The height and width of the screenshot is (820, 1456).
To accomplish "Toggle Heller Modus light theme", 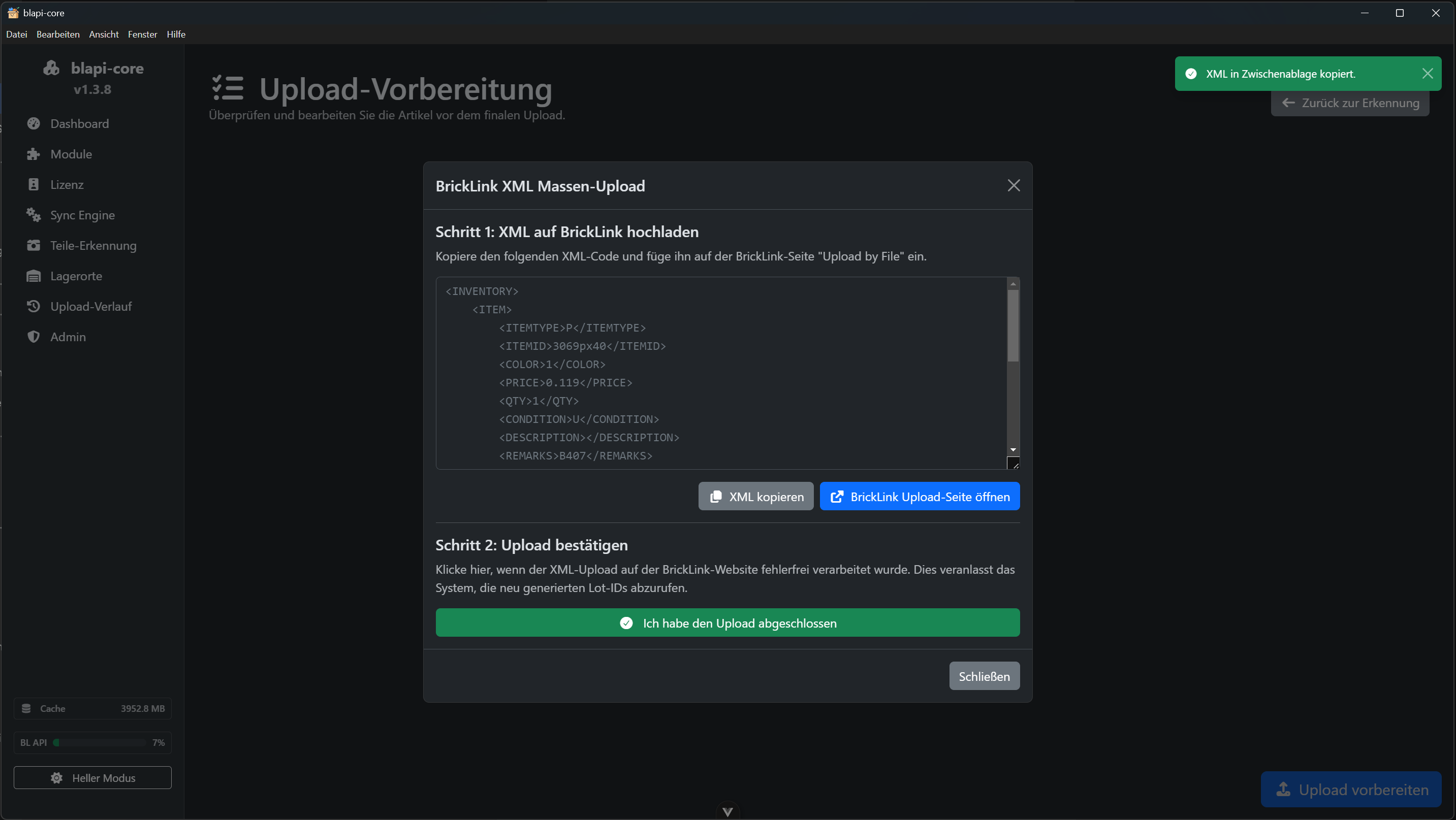I will tap(92, 778).
